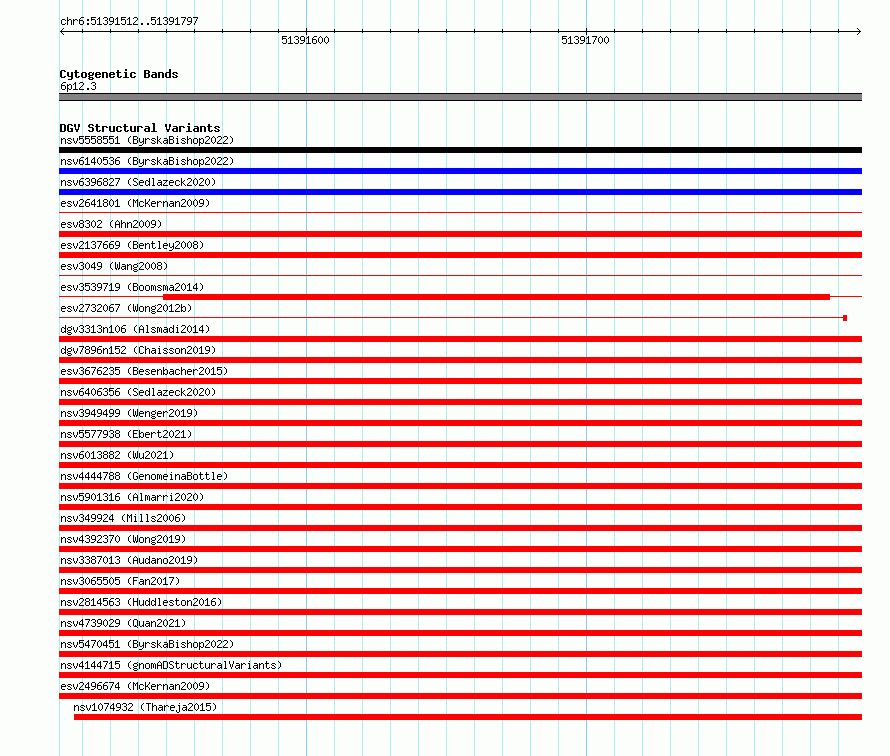Open variant esv3049 (Wang2008)
890x756 pixels.
[114, 266]
